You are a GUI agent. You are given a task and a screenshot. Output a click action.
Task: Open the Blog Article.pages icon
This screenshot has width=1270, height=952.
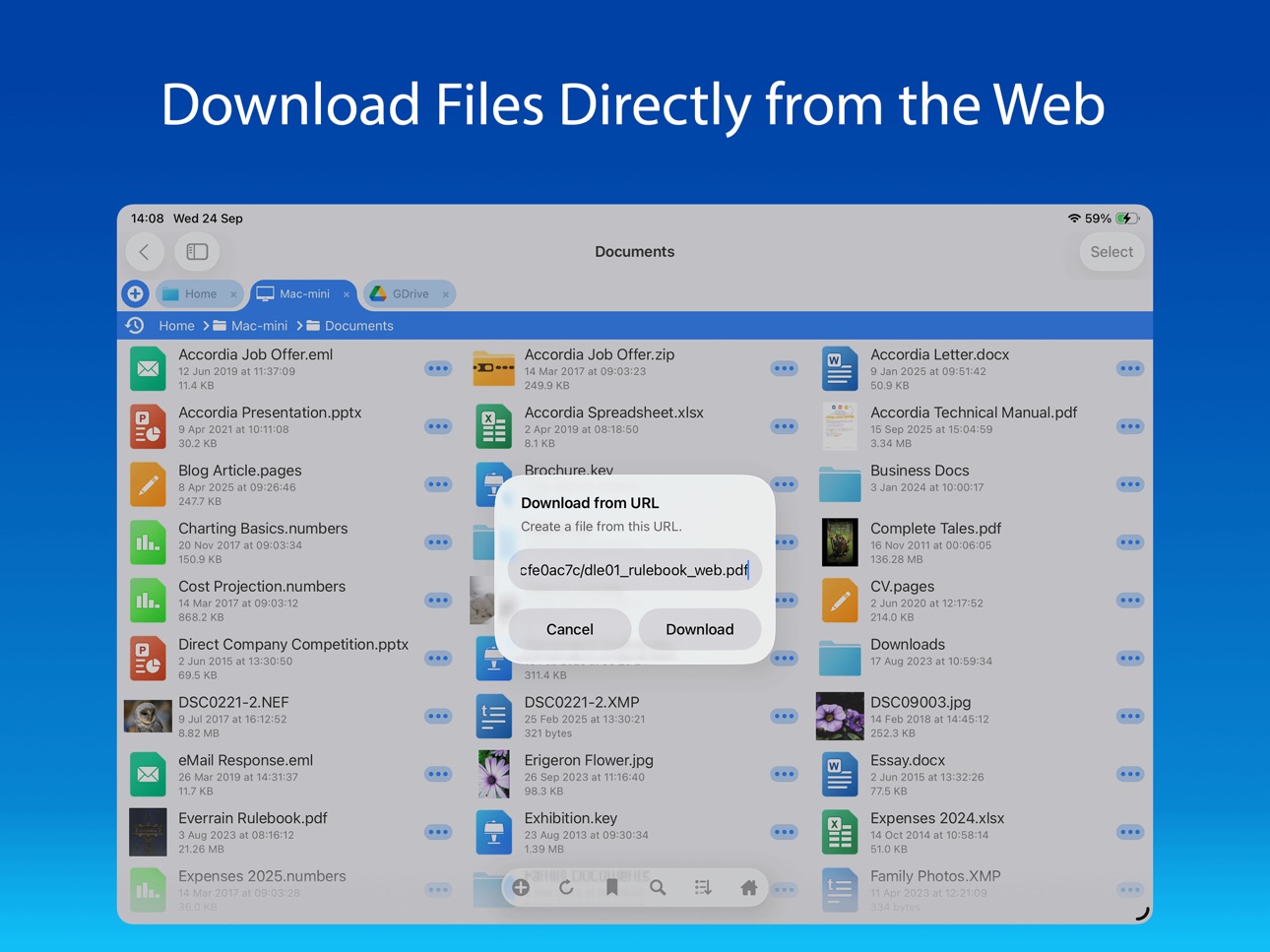pos(148,485)
